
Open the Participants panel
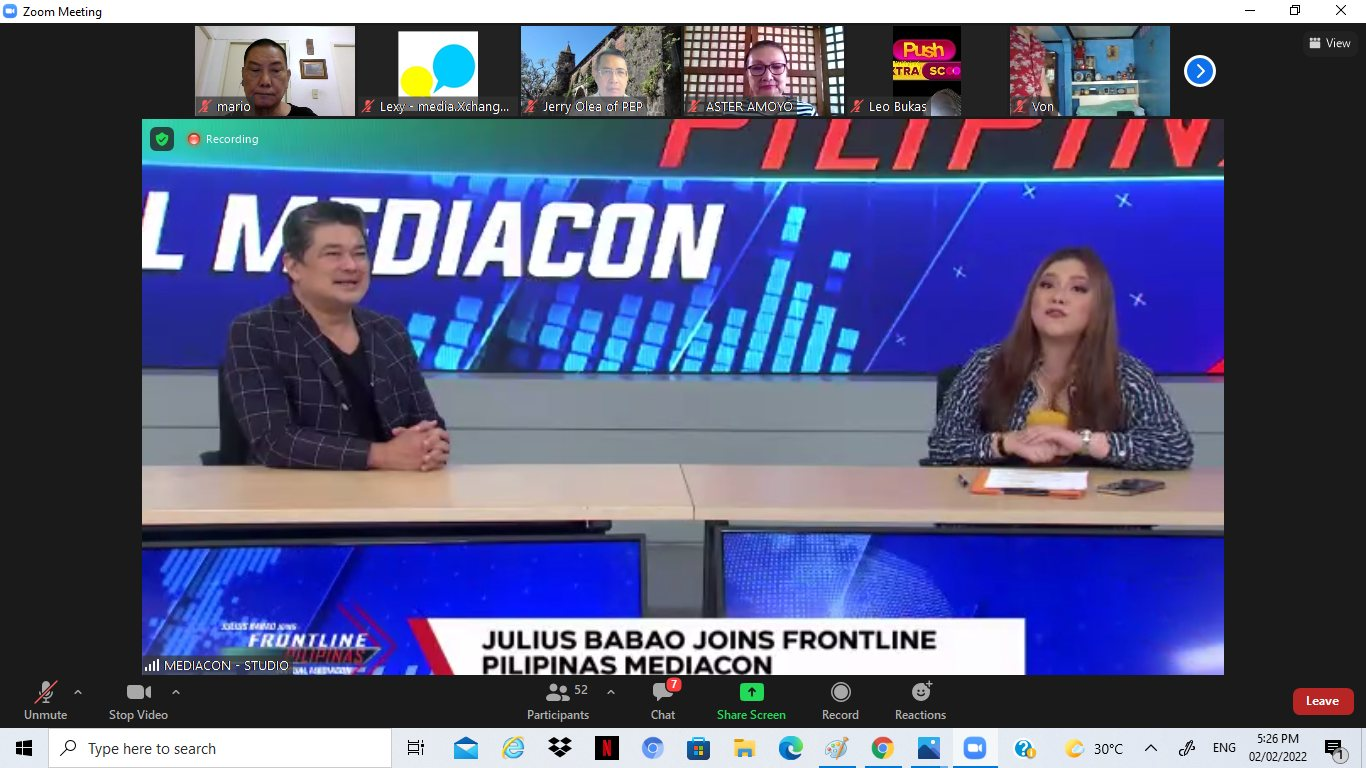pos(558,700)
